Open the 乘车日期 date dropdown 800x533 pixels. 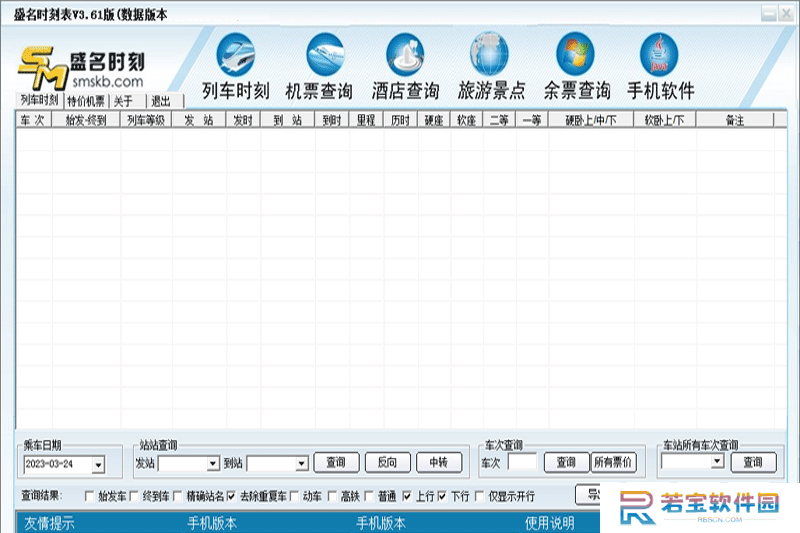click(98, 464)
